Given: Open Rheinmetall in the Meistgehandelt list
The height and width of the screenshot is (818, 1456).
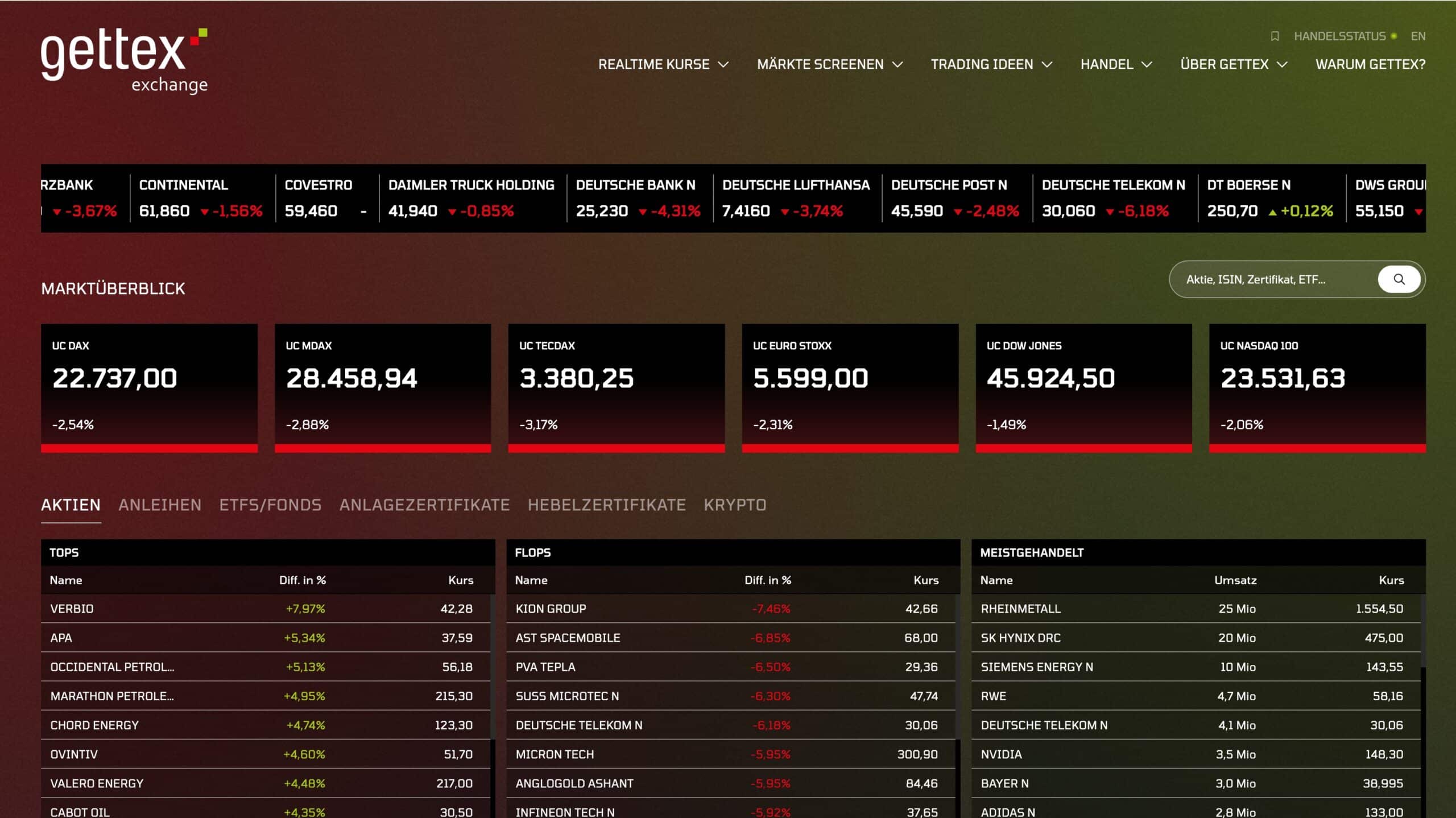Looking at the screenshot, I should tap(1020, 609).
